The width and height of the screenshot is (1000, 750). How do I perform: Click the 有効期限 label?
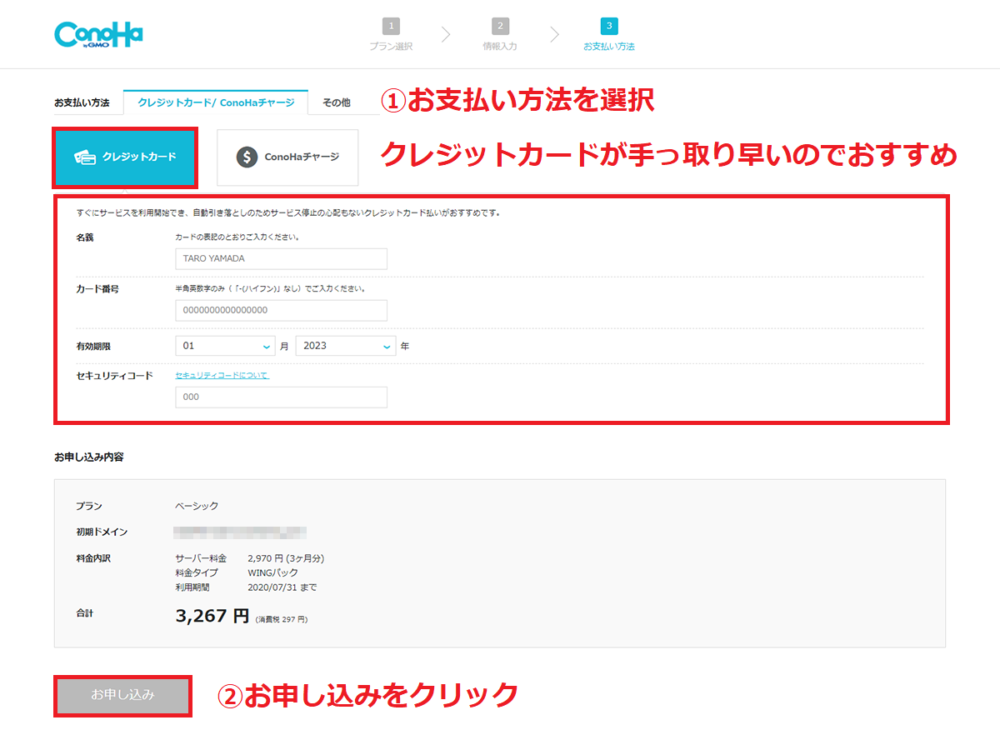(x=93, y=346)
